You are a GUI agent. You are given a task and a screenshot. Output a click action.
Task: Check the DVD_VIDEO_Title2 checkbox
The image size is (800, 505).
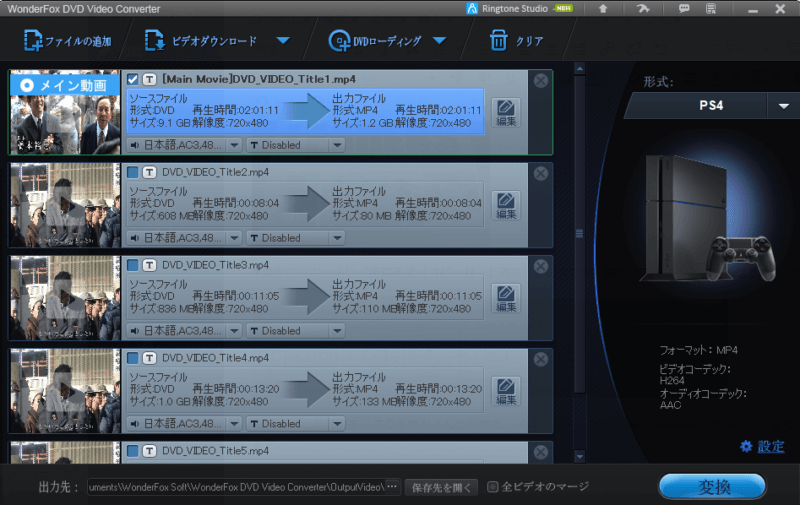point(133,172)
